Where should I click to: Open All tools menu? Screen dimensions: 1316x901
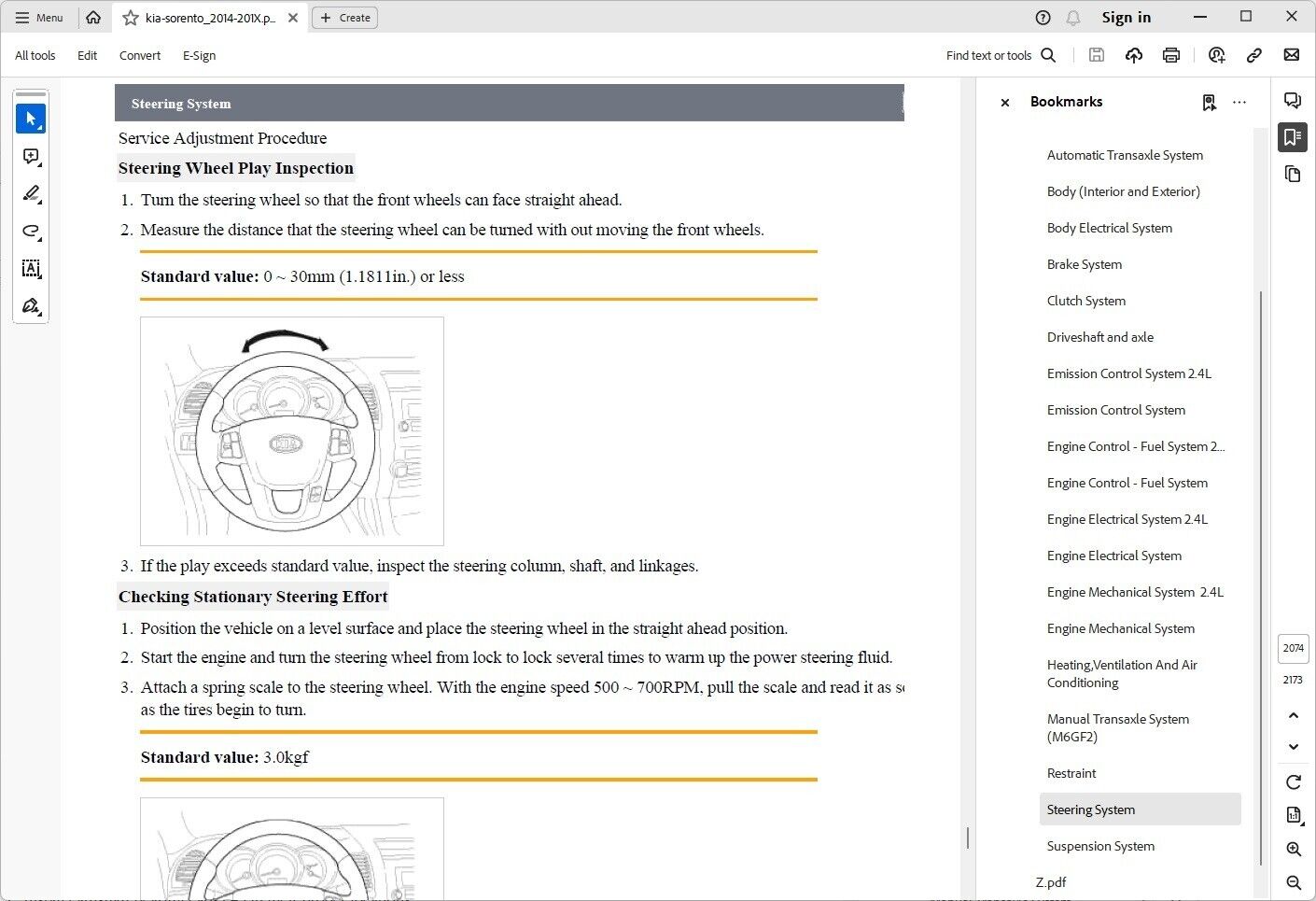(x=35, y=55)
